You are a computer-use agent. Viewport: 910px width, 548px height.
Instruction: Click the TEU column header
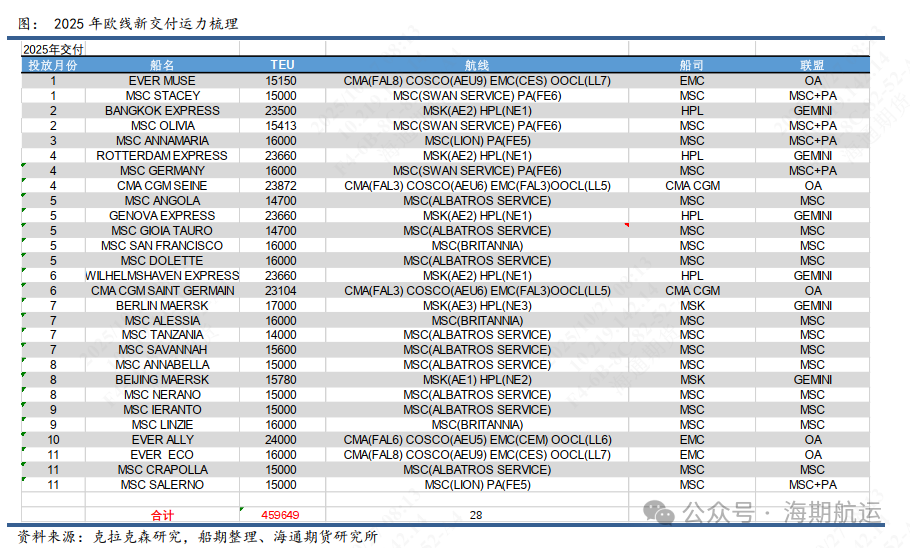coord(282,65)
